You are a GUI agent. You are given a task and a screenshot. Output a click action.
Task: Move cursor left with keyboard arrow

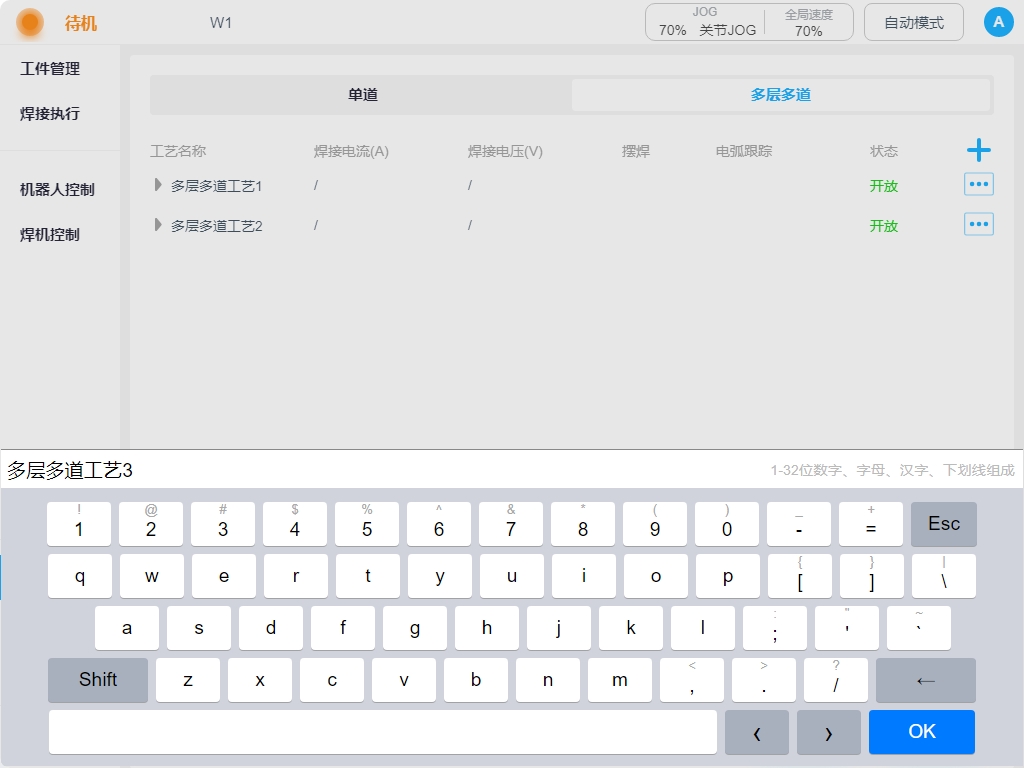click(x=756, y=732)
